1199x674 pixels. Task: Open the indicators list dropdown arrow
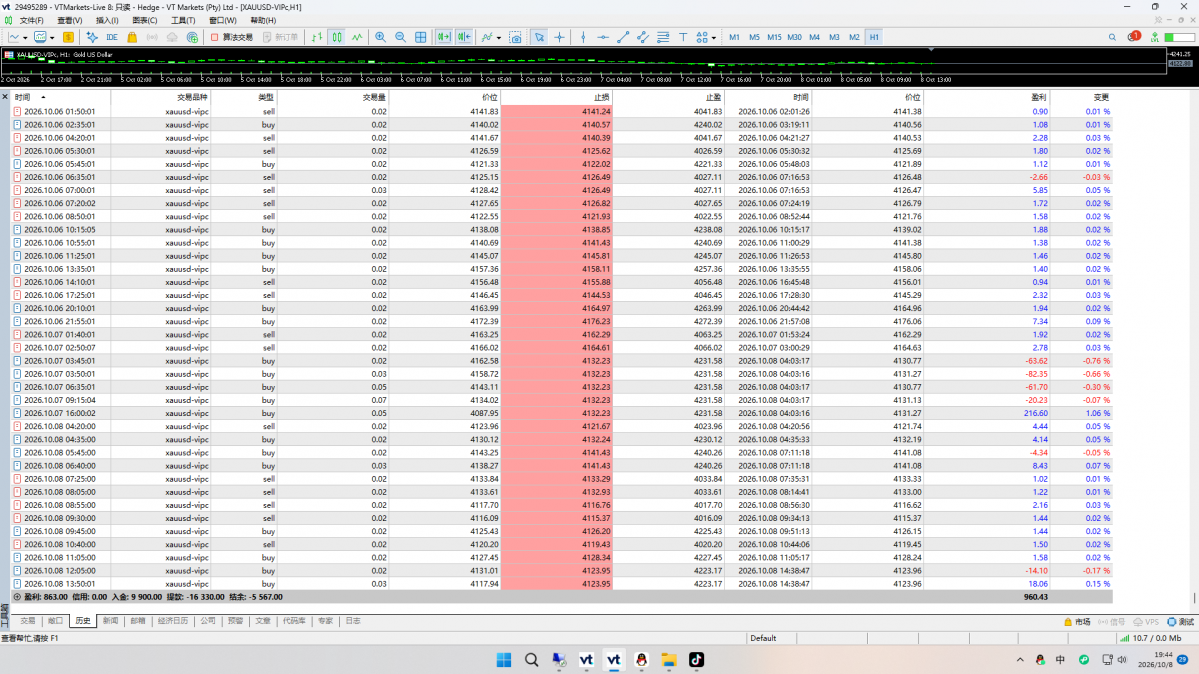point(499,37)
